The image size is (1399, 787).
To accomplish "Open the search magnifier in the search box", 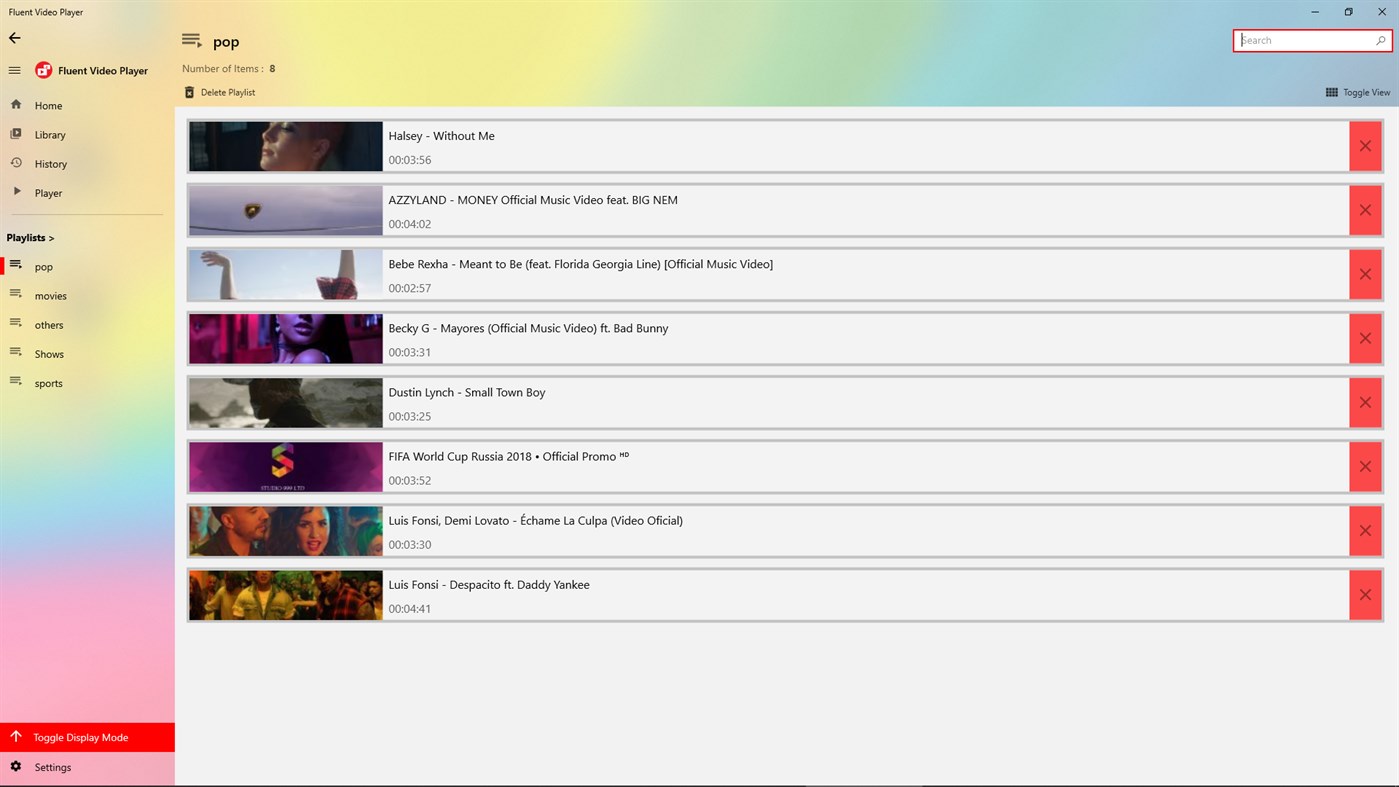I will [x=1381, y=40].
